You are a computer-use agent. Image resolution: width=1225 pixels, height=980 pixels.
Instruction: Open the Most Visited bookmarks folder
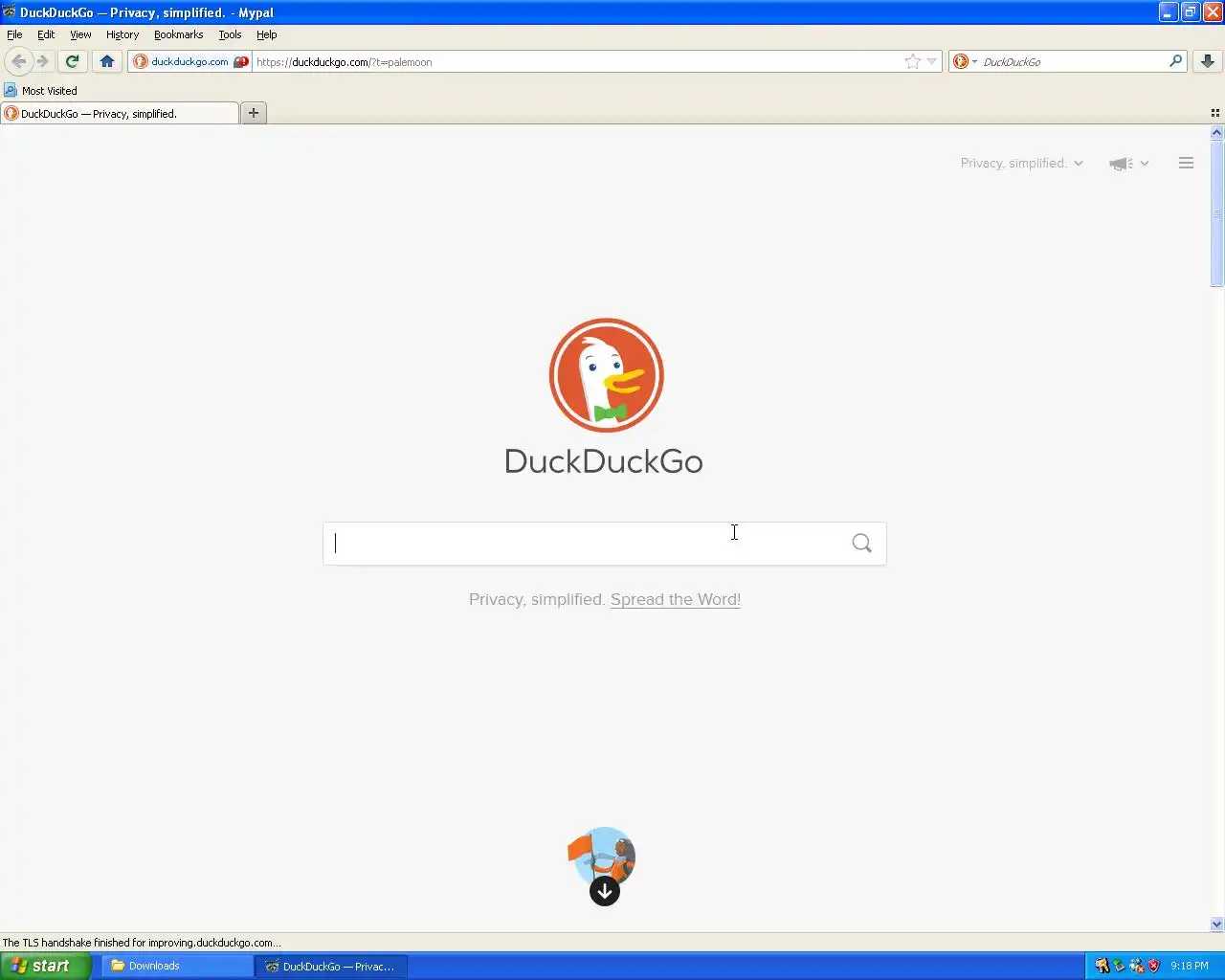pyautogui.click(x=40, y=91)
